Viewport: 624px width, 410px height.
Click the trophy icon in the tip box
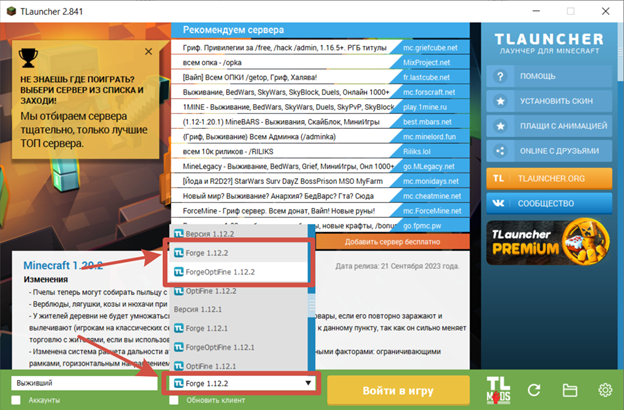click(28, 58)
